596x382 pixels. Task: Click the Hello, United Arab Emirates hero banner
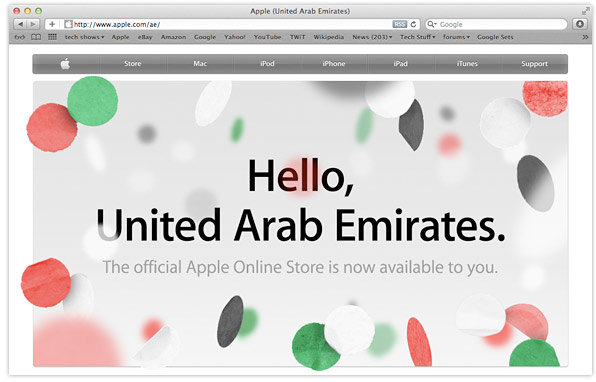[300, 224]
